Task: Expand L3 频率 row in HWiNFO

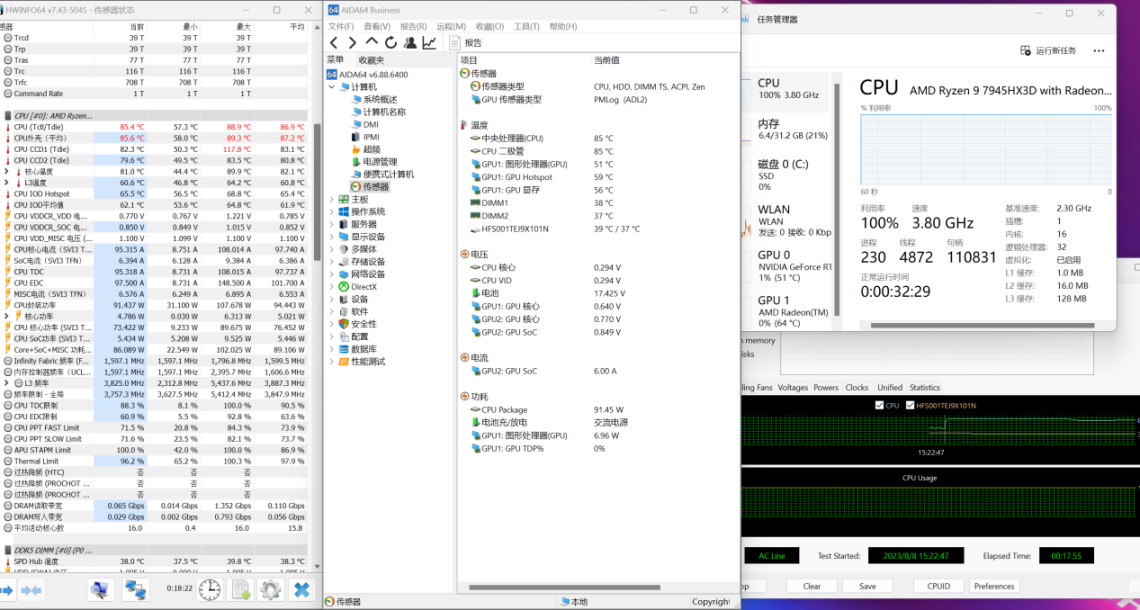Action: coord(7,382)
